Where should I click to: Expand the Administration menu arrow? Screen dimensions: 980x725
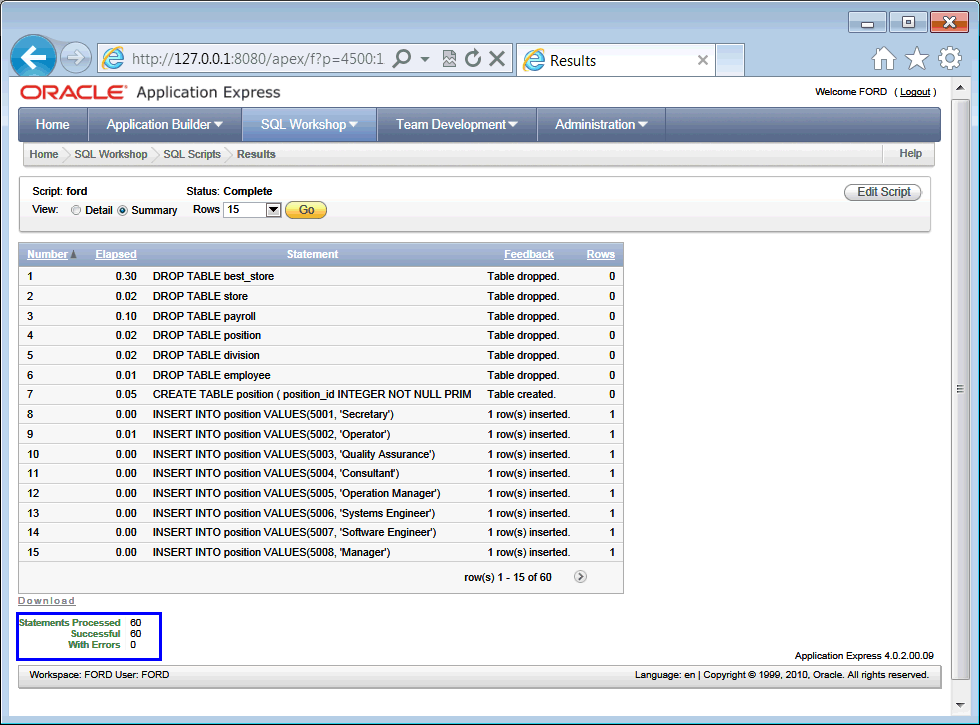642,124
